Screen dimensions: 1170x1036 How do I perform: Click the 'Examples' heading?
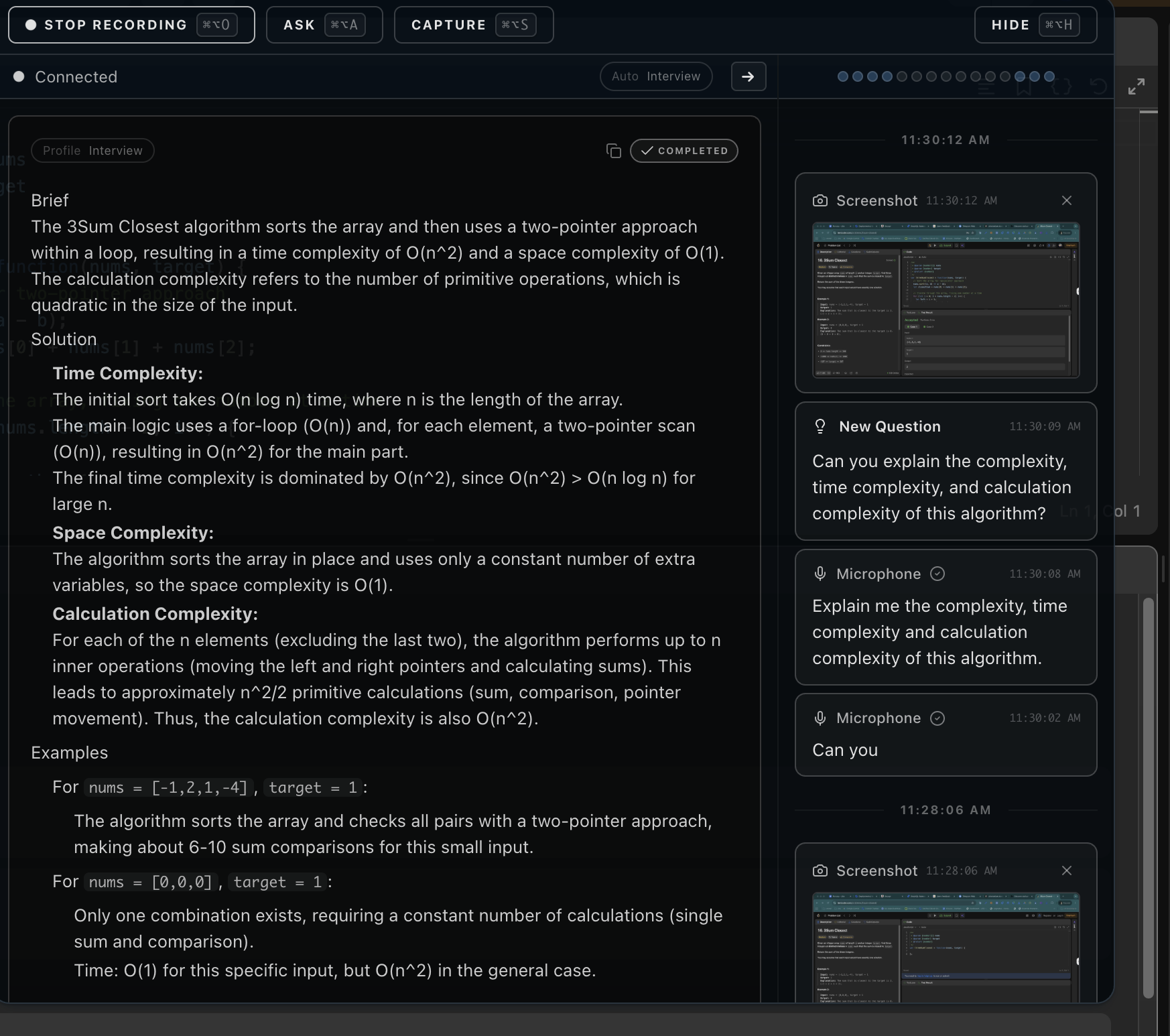(x=70, y=753)
